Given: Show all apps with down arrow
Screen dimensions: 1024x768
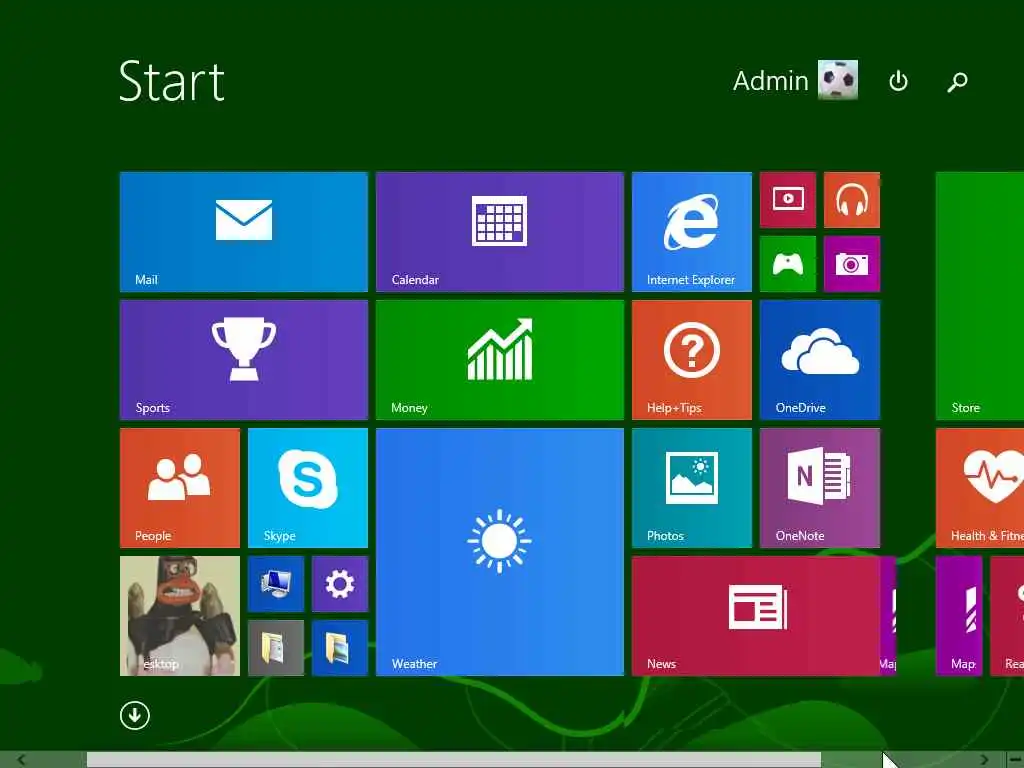Looking at the screenshot, I should pos(135,716).
